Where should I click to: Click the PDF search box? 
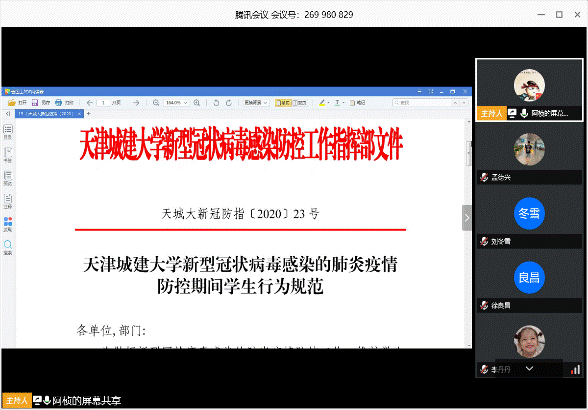421,102
